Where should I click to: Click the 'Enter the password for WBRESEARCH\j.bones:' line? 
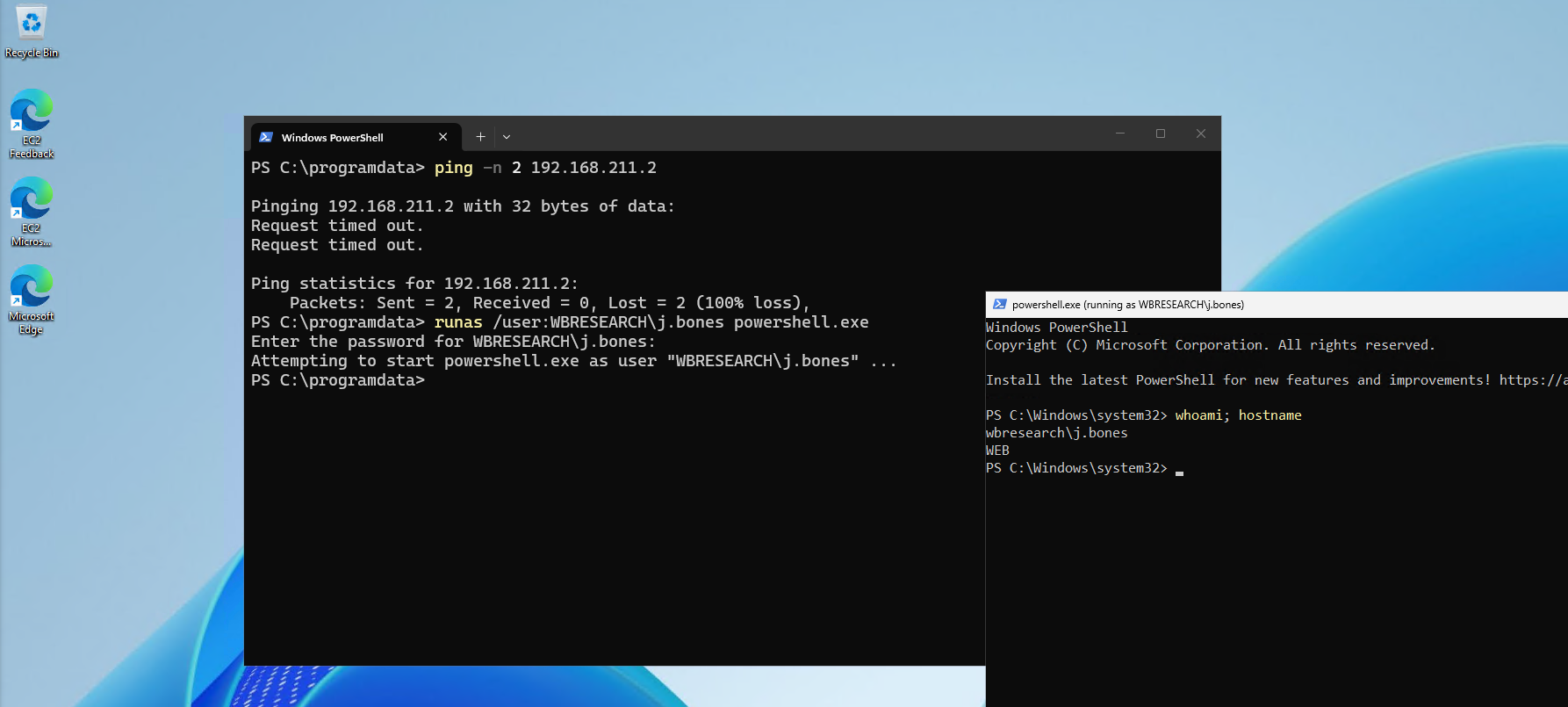pos(453,342)
